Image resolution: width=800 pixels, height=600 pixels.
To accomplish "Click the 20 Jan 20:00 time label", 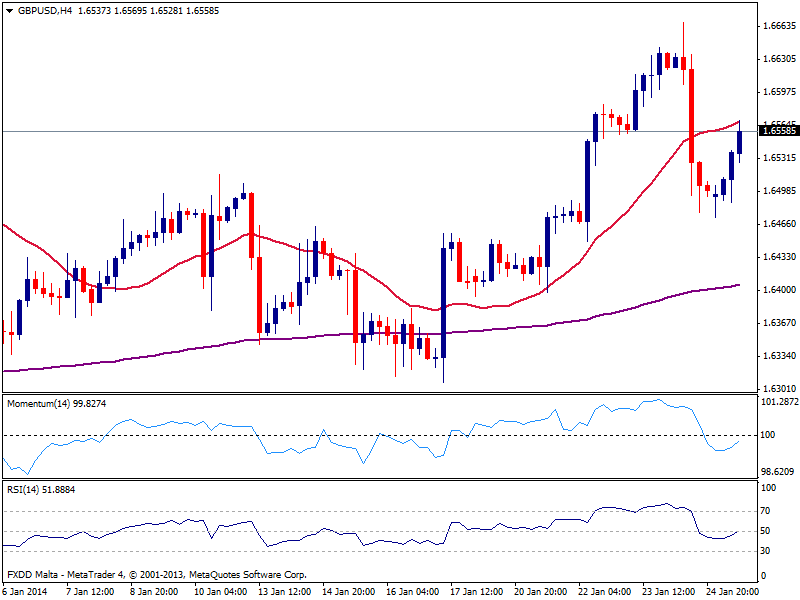I will point(540,591).
